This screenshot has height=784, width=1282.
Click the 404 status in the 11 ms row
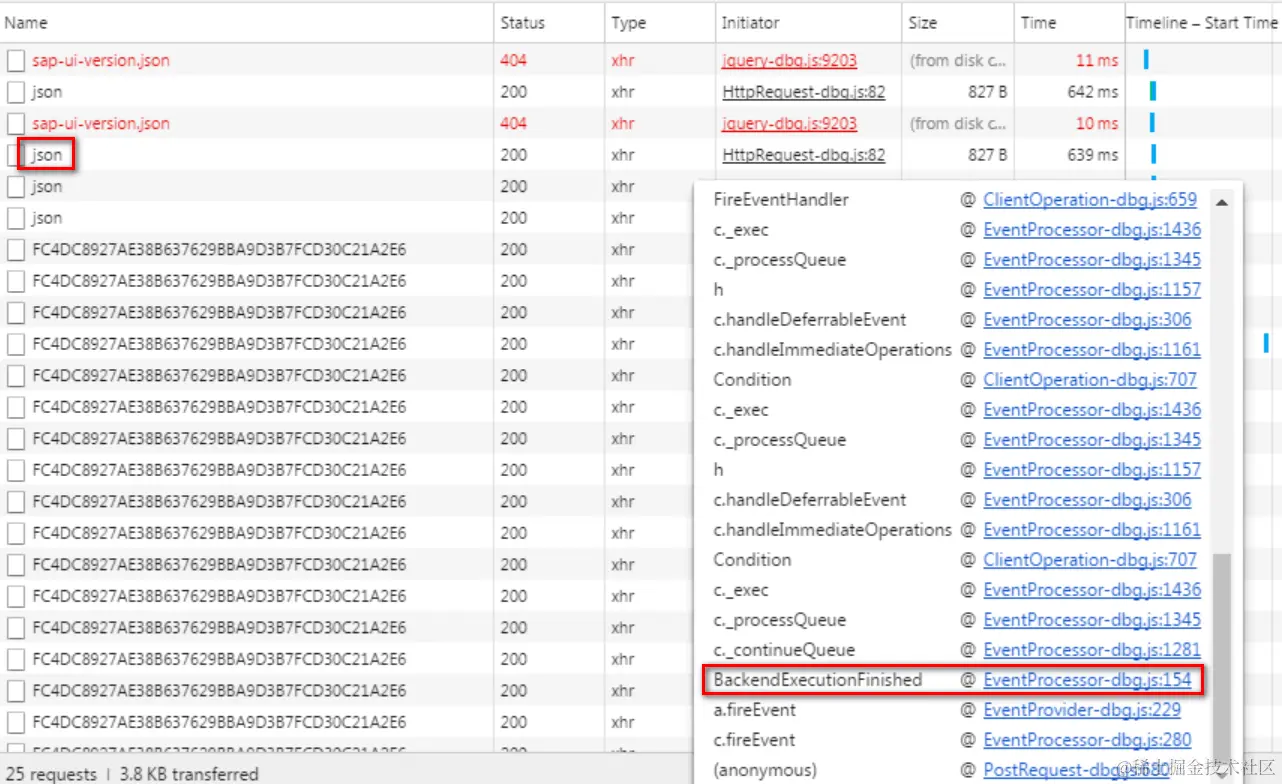[513, 60]
